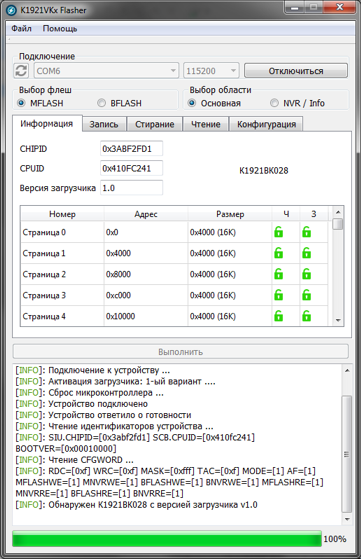Click the Выполнить button
The height and width of the screenshot is (559, 361).
pos(181,352)
